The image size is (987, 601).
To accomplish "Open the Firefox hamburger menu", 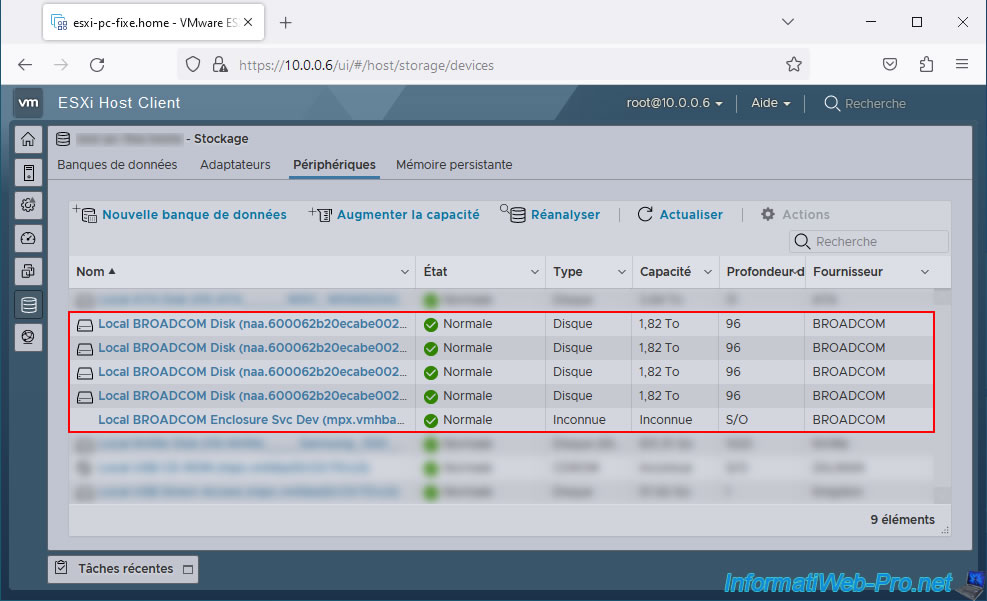I will coord(962,64).
